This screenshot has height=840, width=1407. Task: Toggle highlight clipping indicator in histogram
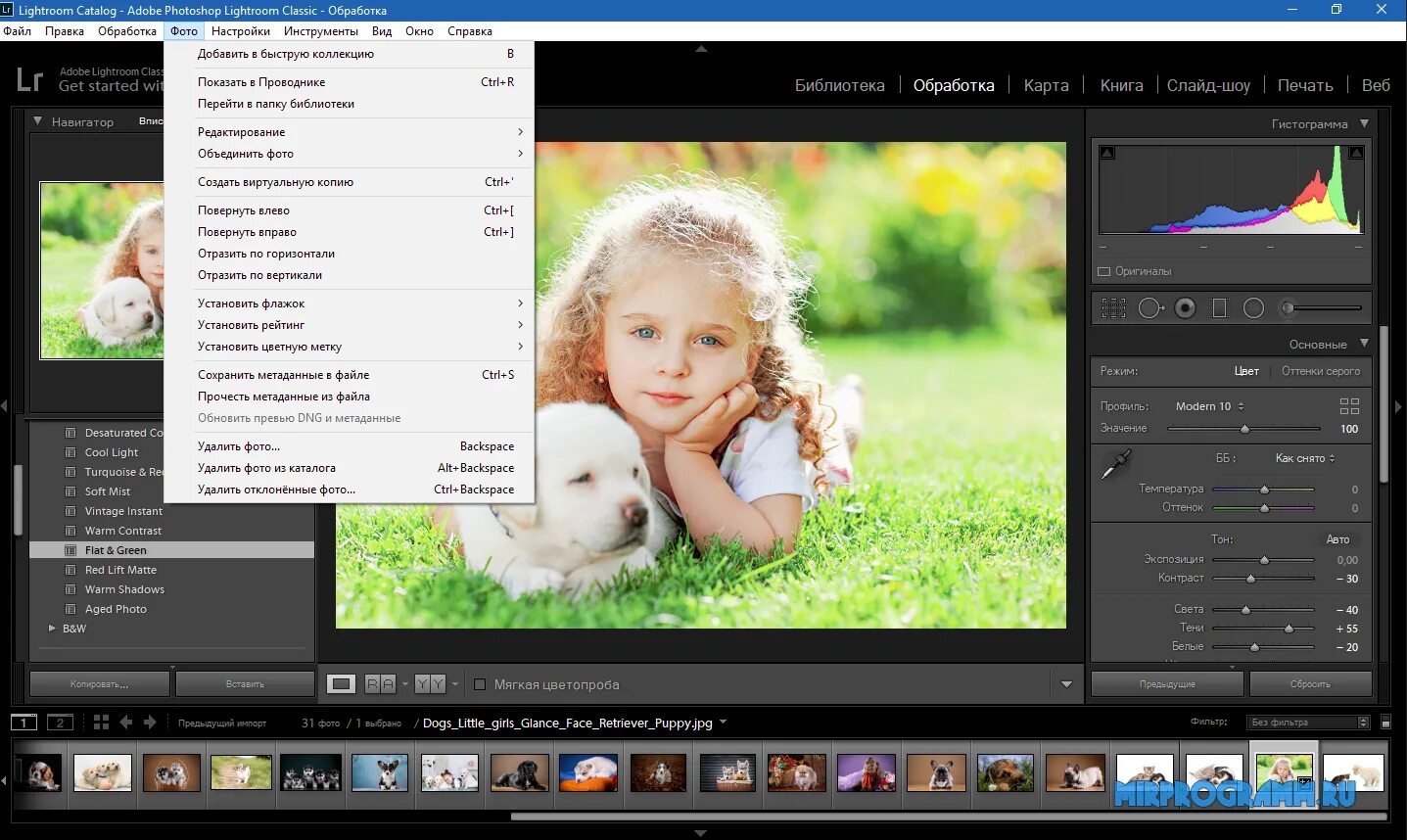coord(1356,153)
